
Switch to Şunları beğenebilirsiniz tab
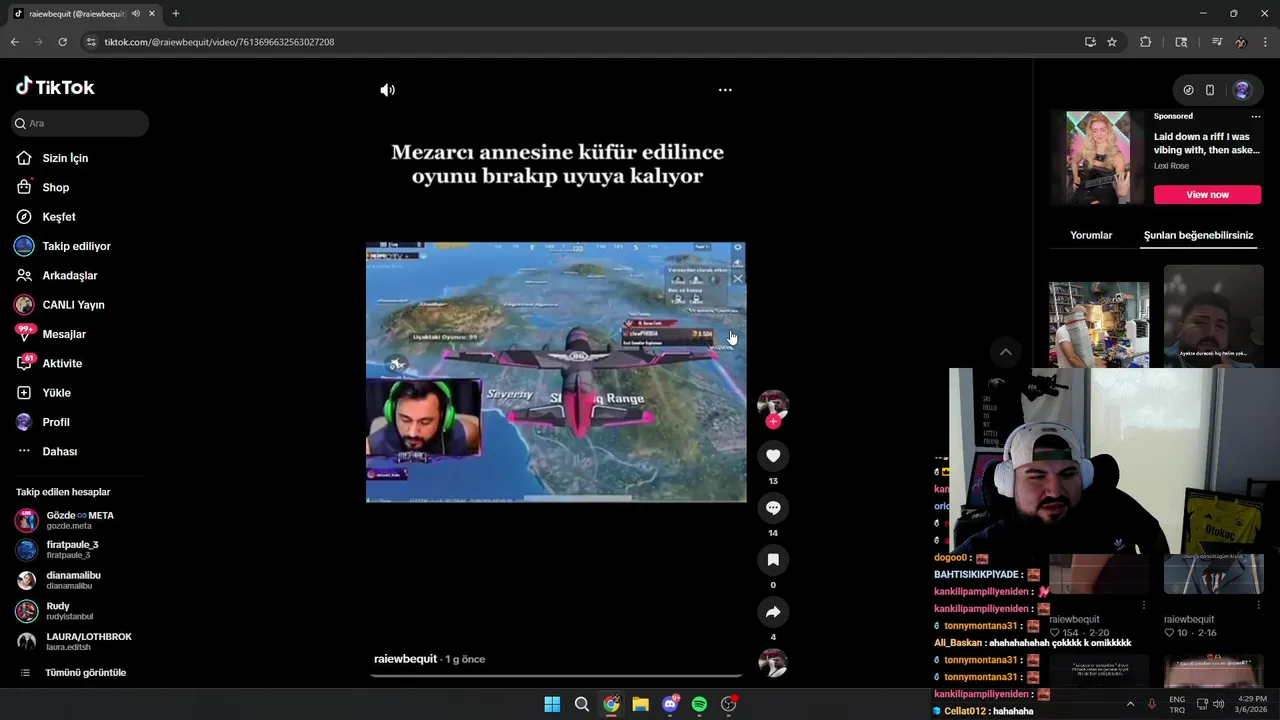(x=1198, y=235)
